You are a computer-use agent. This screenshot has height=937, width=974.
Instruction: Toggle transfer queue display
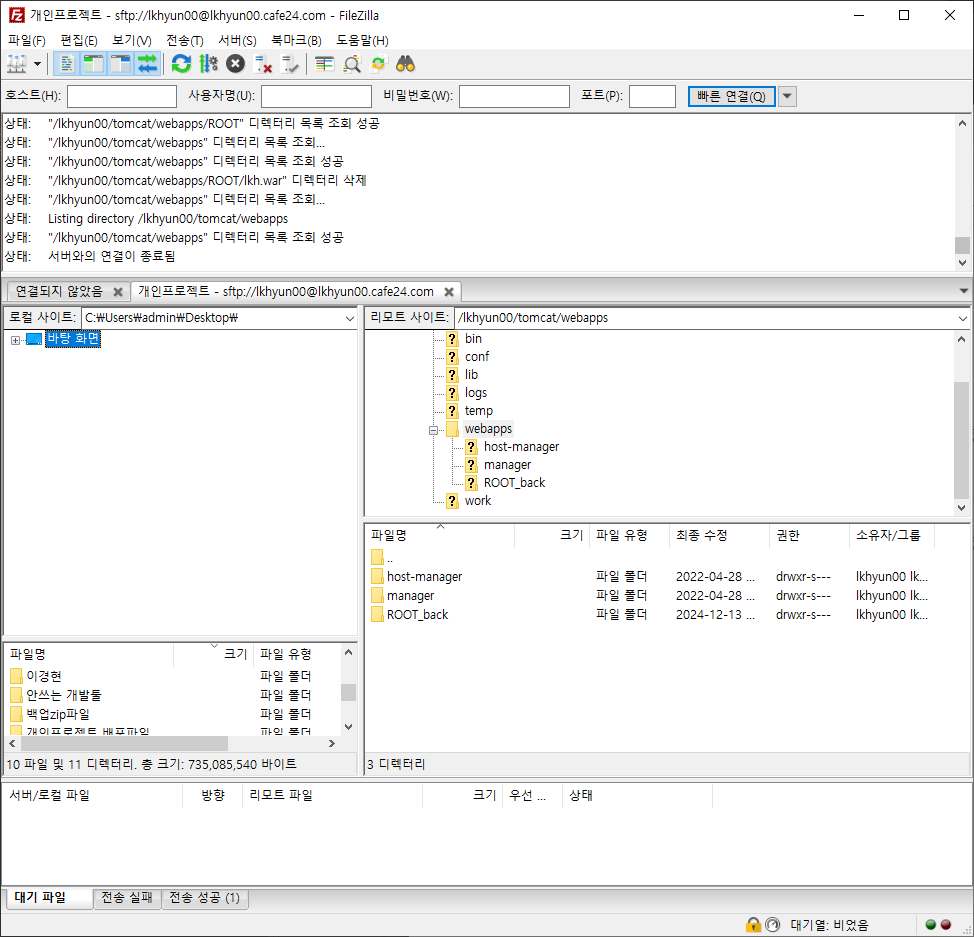(x=147, y=64)
